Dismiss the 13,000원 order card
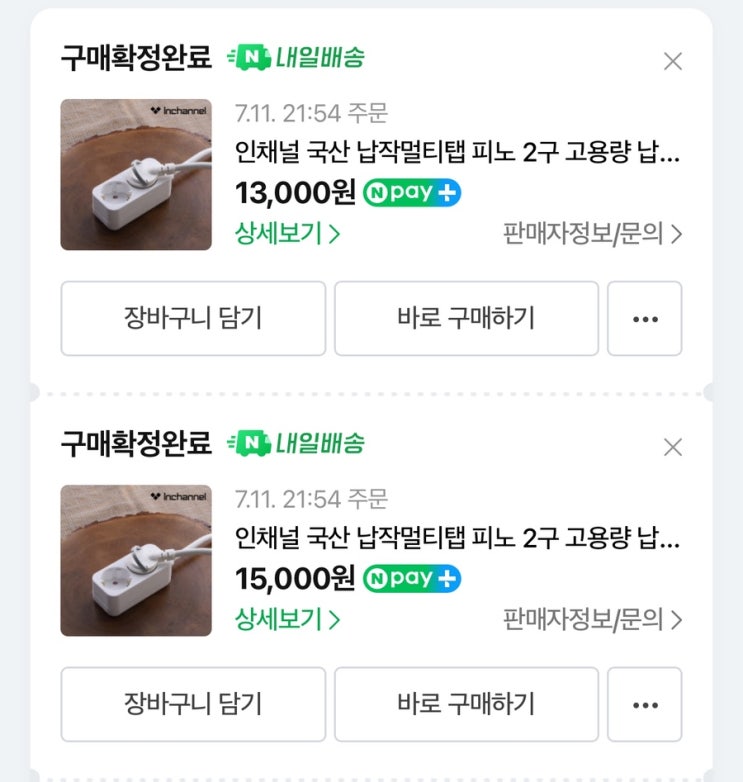743x782 pixels. [673, 61]
